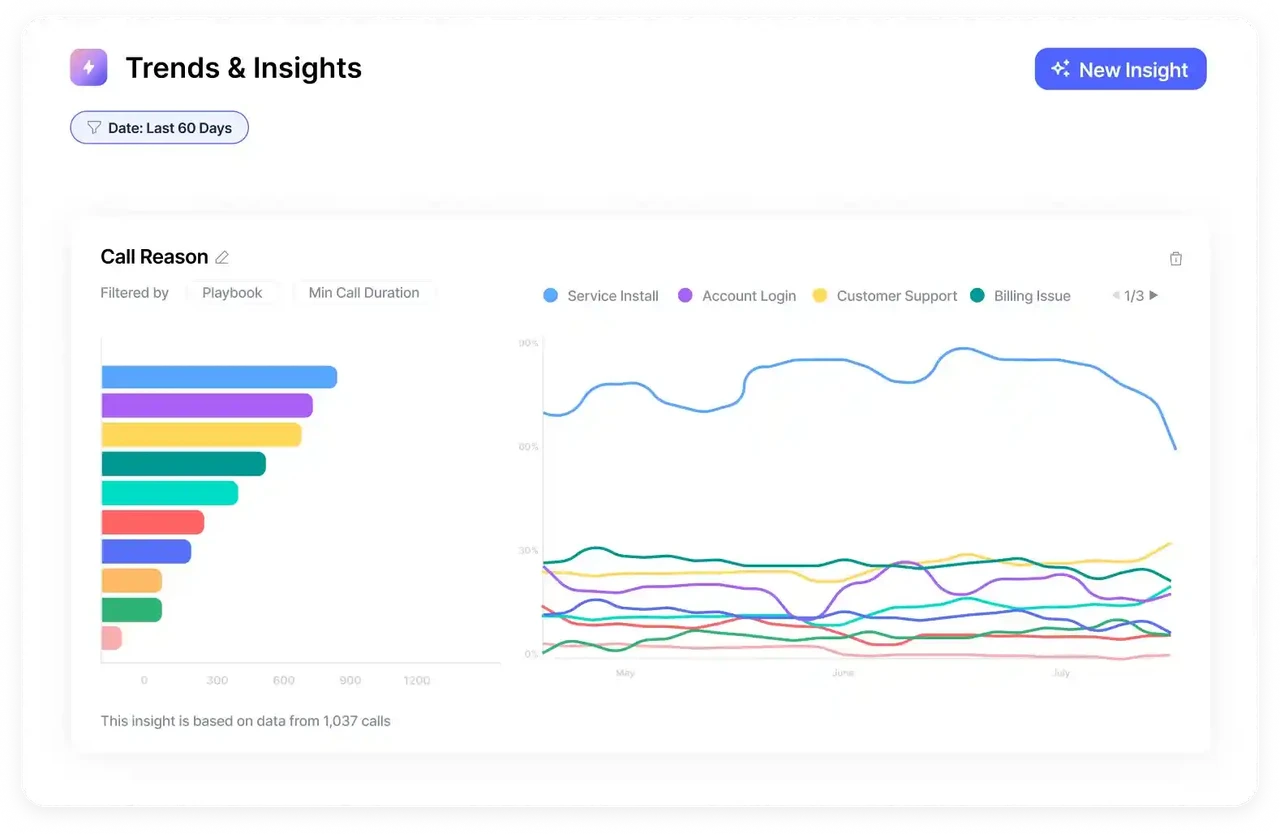
Task: Click the New Insight button
Action: click(x=1120, y=69)
